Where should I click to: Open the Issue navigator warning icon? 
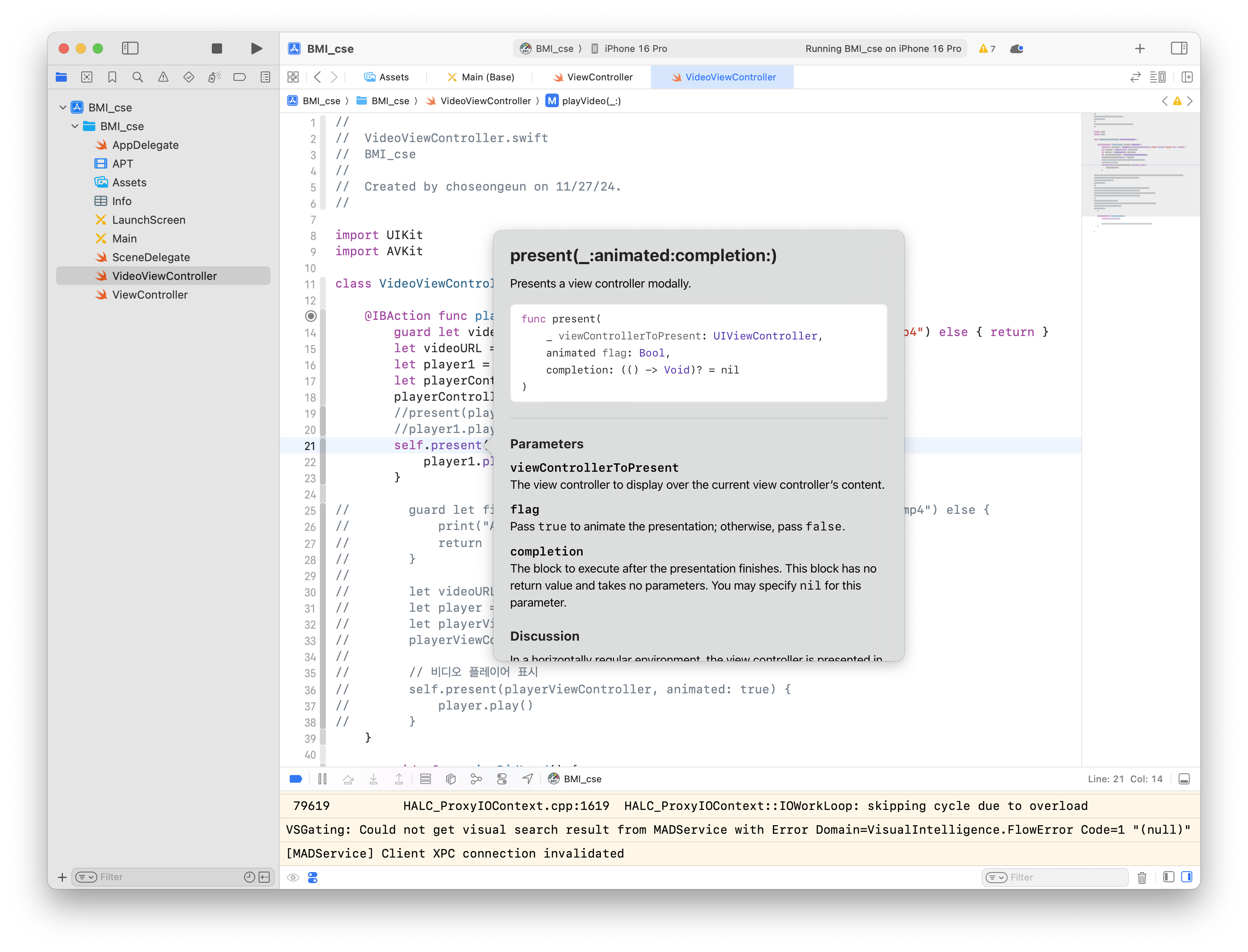click(x=163, y=77)
